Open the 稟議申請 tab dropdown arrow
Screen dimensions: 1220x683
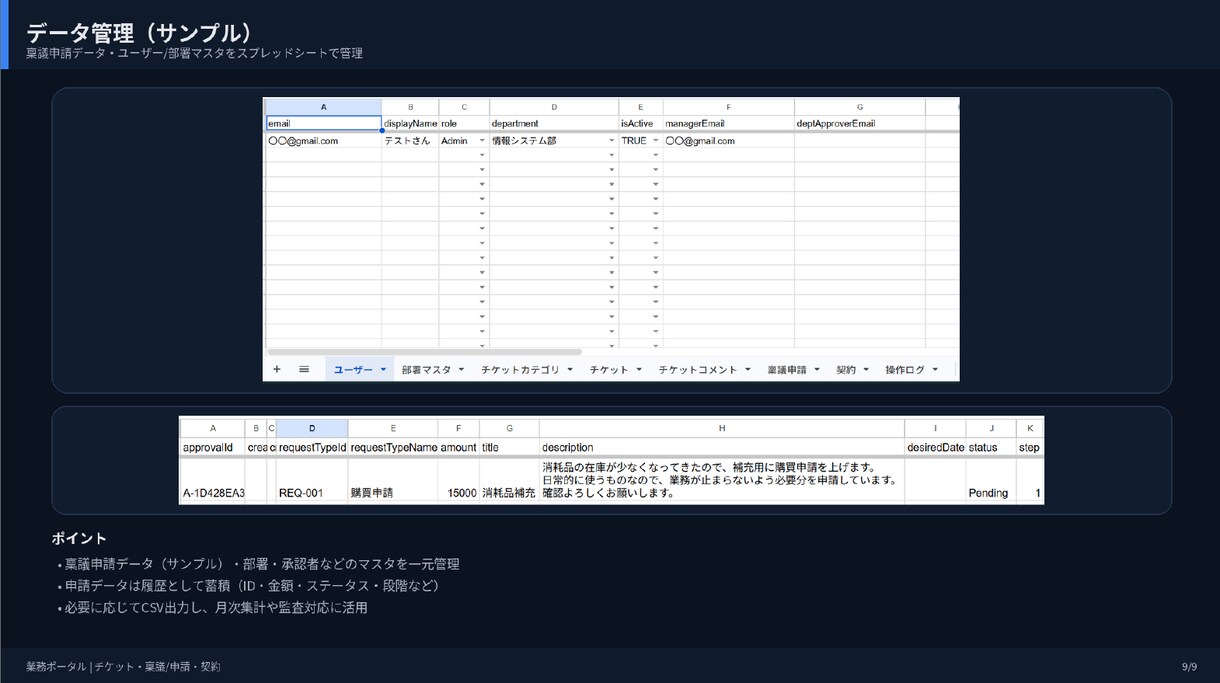(x=816, y=370)
